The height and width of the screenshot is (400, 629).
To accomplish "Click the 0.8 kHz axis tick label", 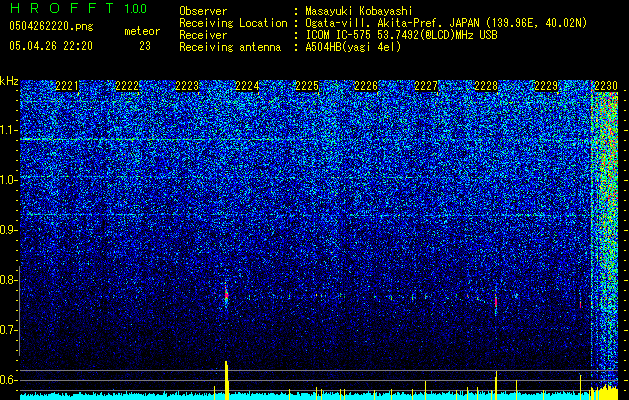I will point(9,280).
